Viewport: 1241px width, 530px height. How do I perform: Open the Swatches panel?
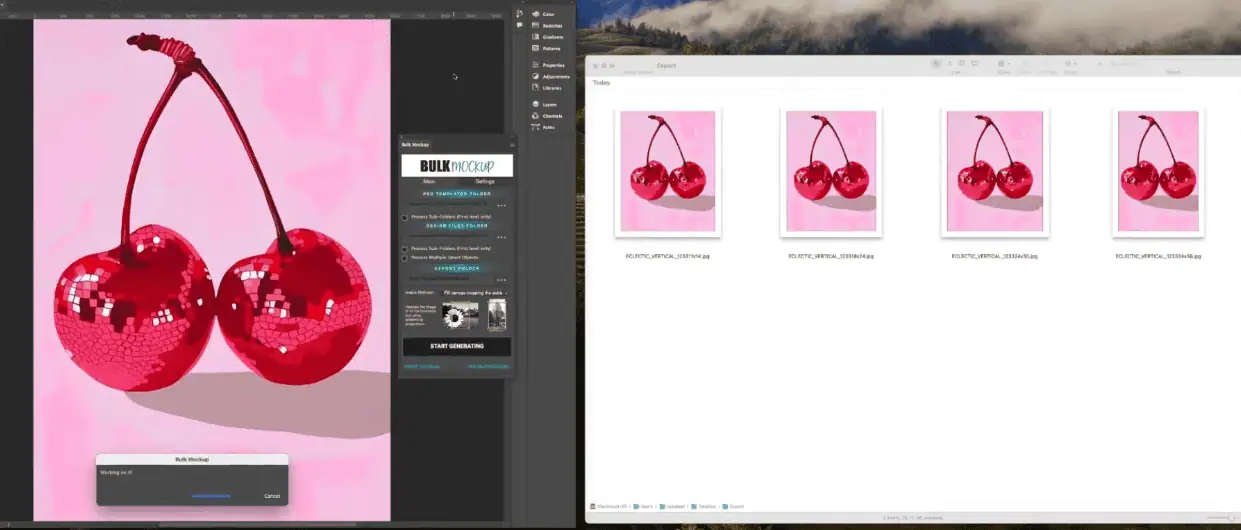[551, 25]
